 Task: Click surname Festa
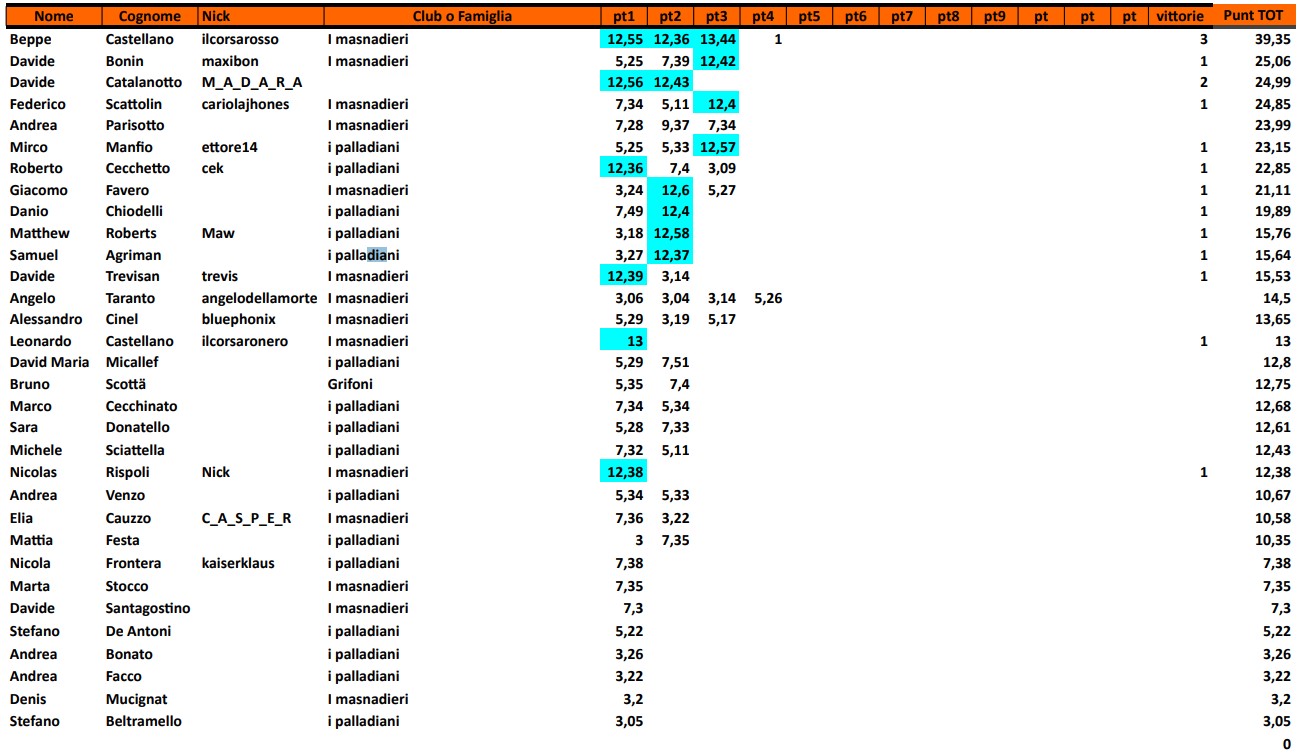(123, 540)
